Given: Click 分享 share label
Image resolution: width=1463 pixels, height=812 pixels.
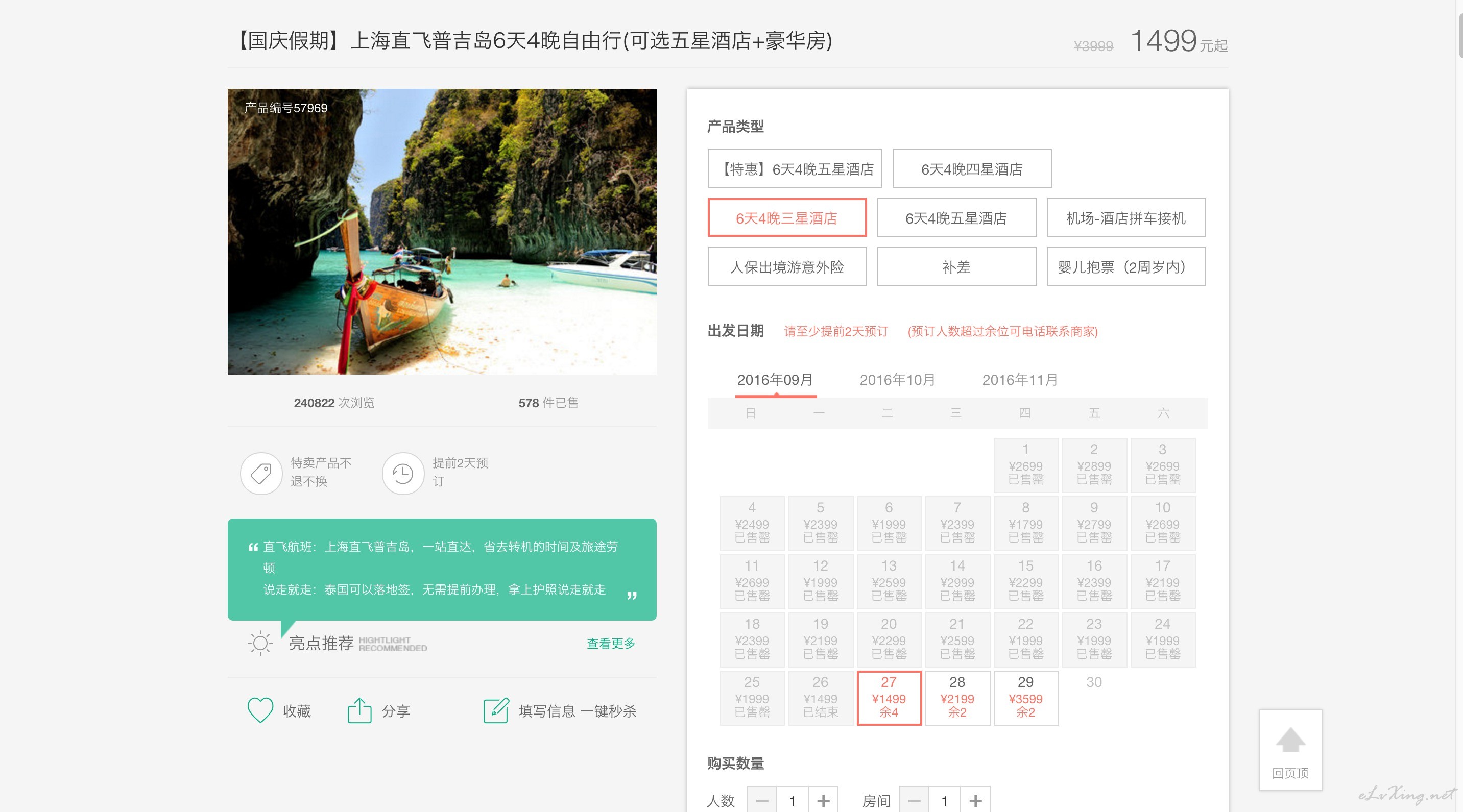Looking at the screenshot, I should click(396, 710).
